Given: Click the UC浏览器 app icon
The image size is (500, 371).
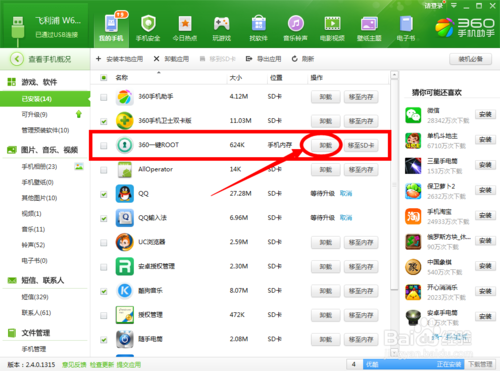Looking at the screenshot, I should coord(125,242).
